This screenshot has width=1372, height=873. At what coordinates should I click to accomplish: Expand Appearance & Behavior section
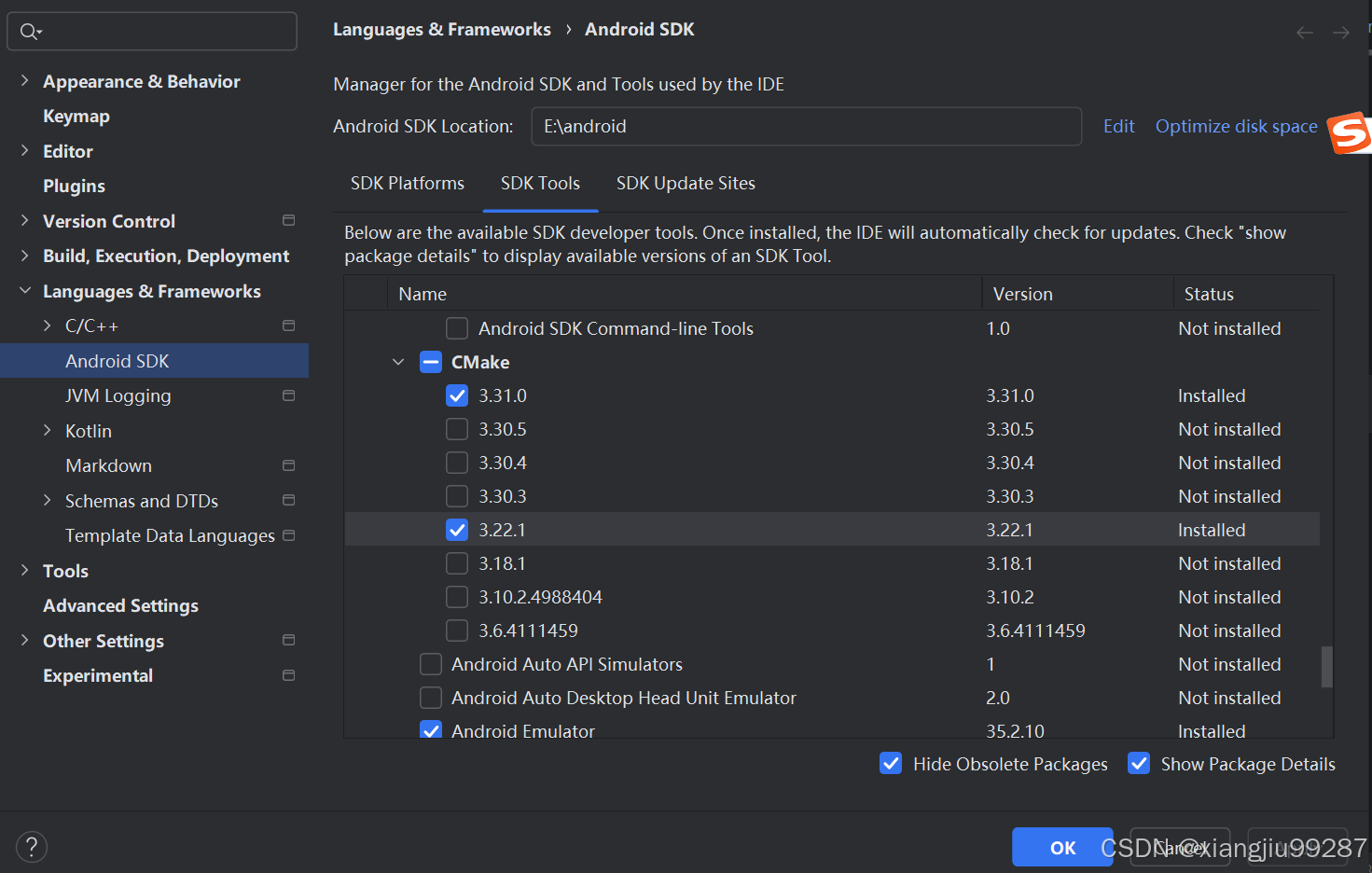point(25,81)
